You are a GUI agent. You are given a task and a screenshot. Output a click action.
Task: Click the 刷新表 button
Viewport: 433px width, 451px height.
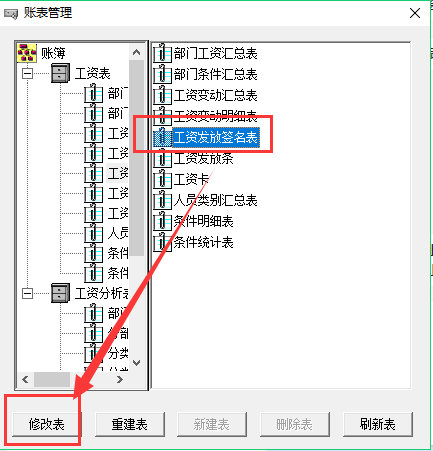pos(378,424)
